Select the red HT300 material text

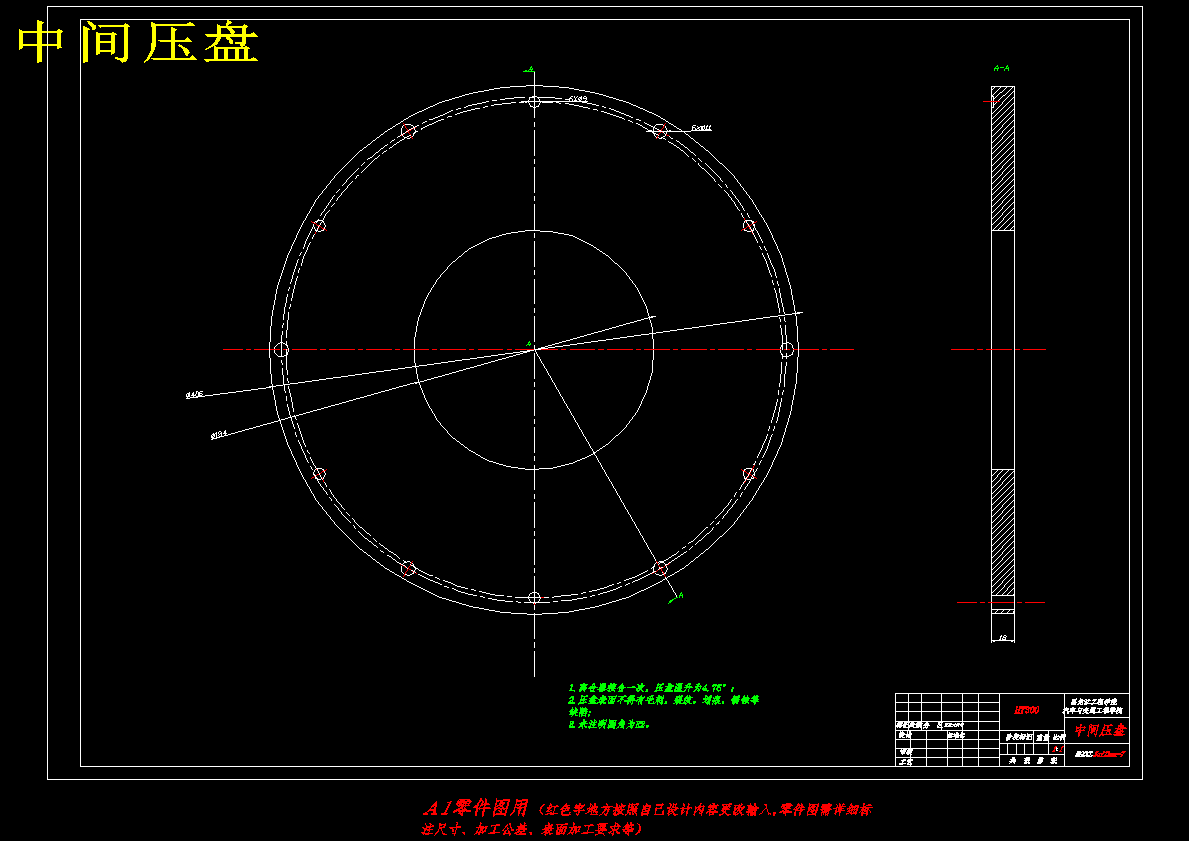[x=1027, y=711]
